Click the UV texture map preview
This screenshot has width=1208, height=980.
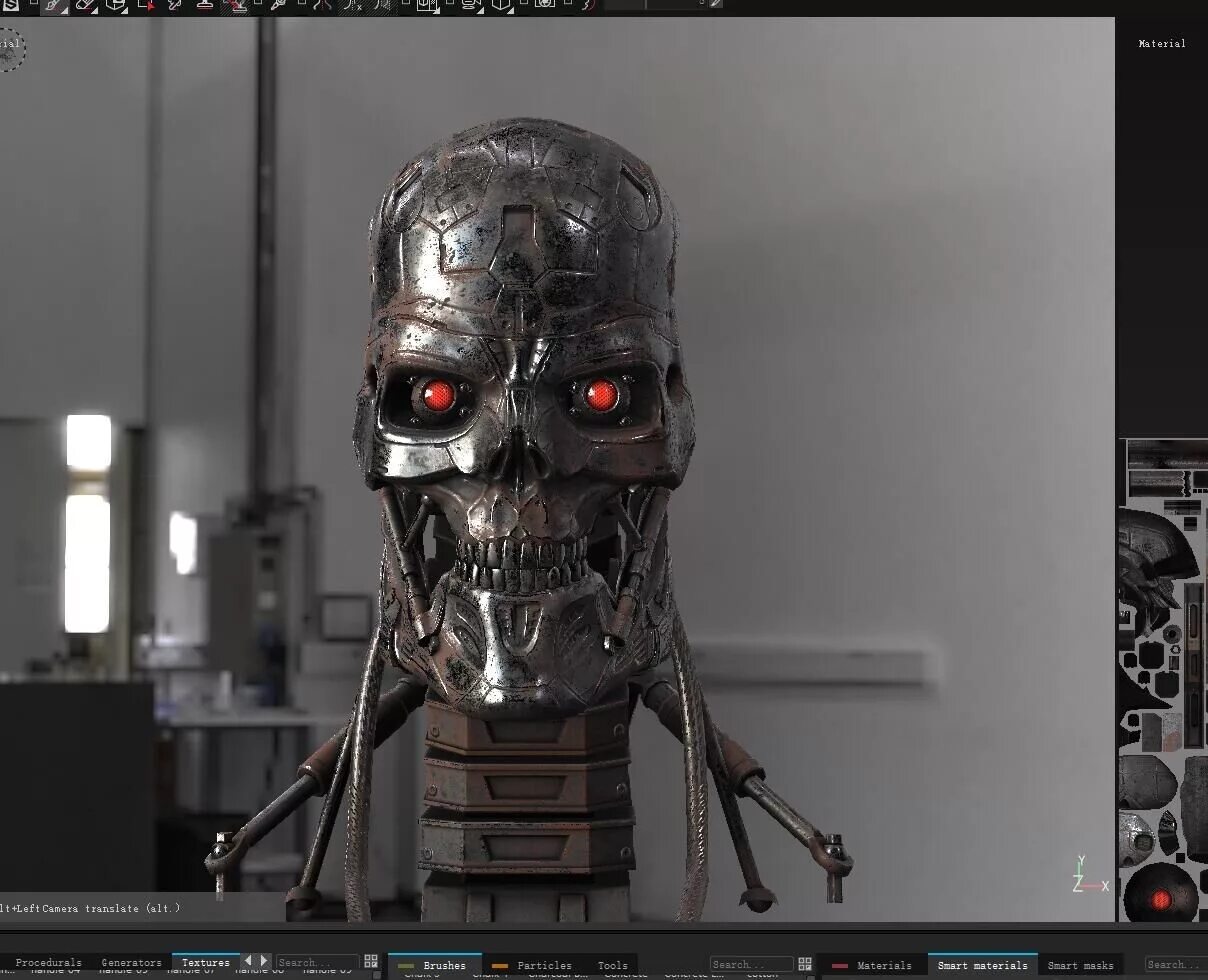[x=1163, y=680]
